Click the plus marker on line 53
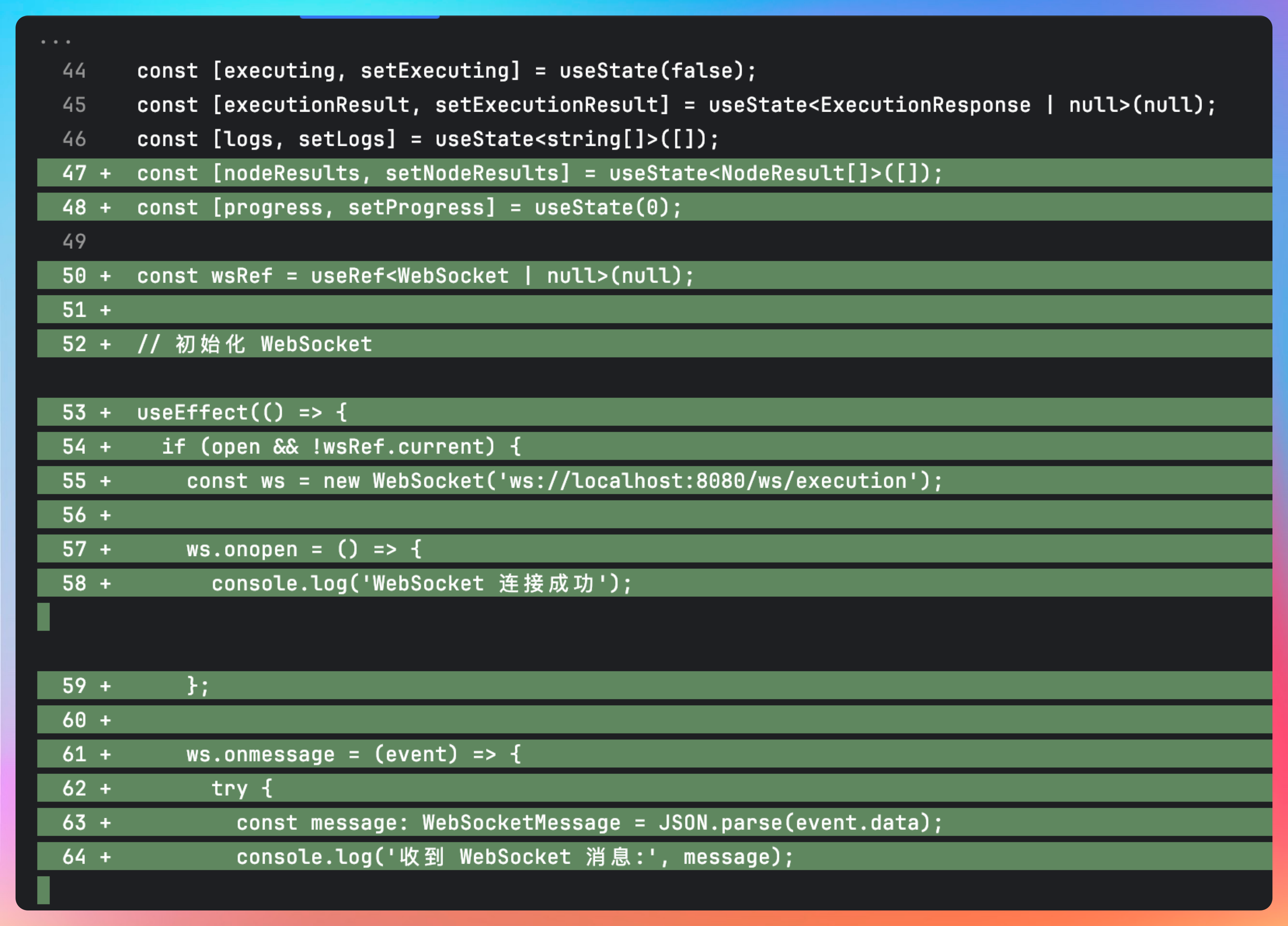The height and width of the screenshot is (926, 1288). point(105,412)
